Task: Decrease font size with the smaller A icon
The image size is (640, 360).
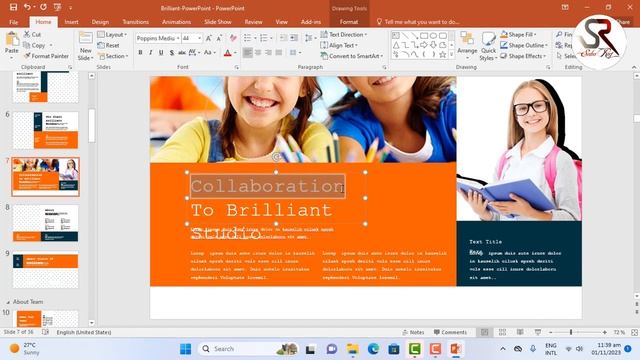Action: (x=219, y=38)
